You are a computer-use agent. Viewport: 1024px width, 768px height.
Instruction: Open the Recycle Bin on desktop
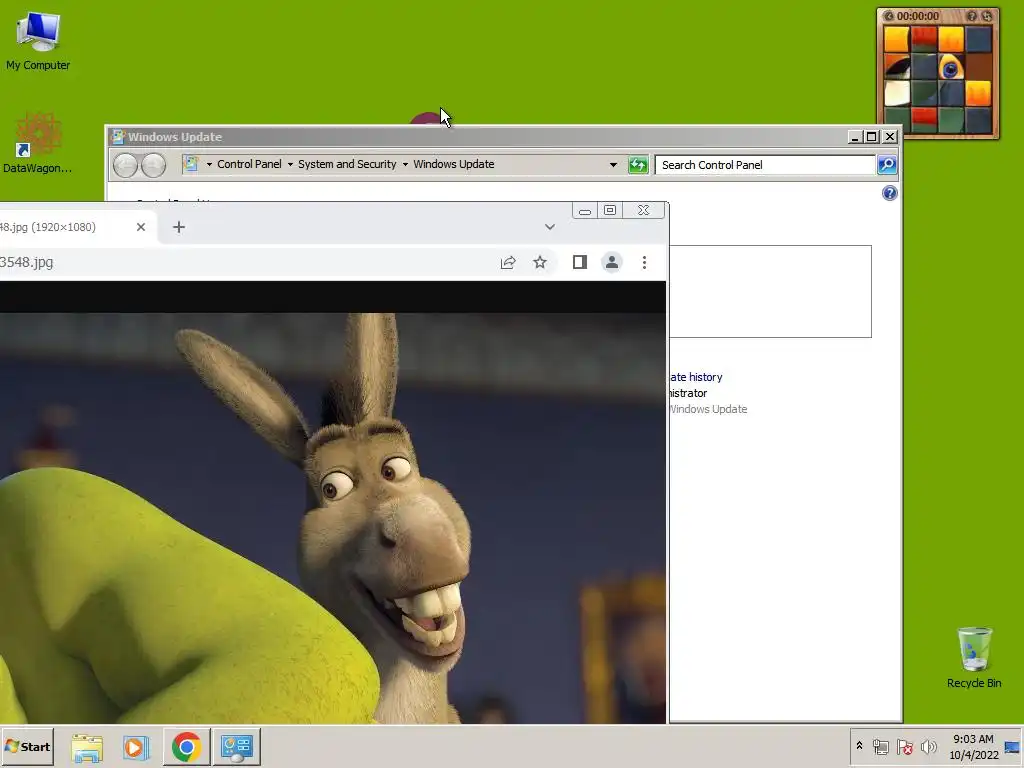click(x=974, y=657)
